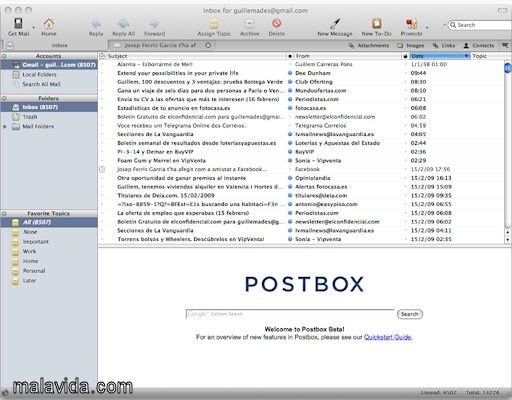
Task: Click the Google Custom Search field
Action: [x=290, y=314]
